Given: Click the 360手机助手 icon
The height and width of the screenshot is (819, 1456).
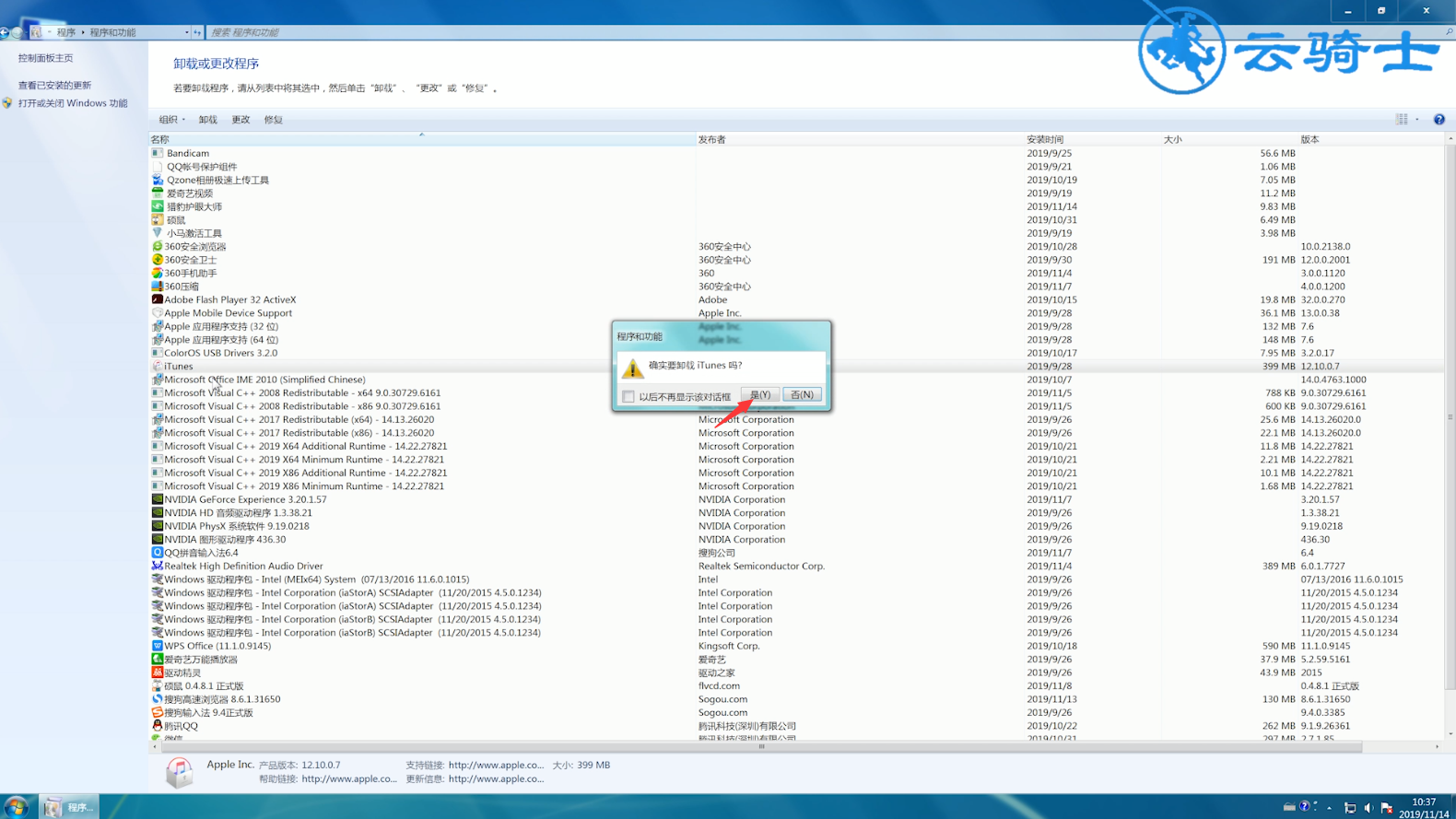Looking at the screenshot, I should [x=158, y=274].
